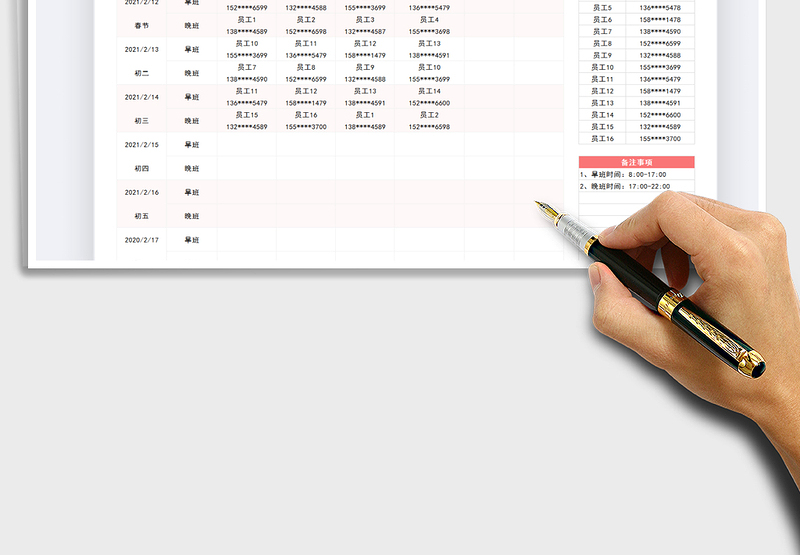Select the 2021/2/13 date cell

pyautogui.click(x=141, y=49)
